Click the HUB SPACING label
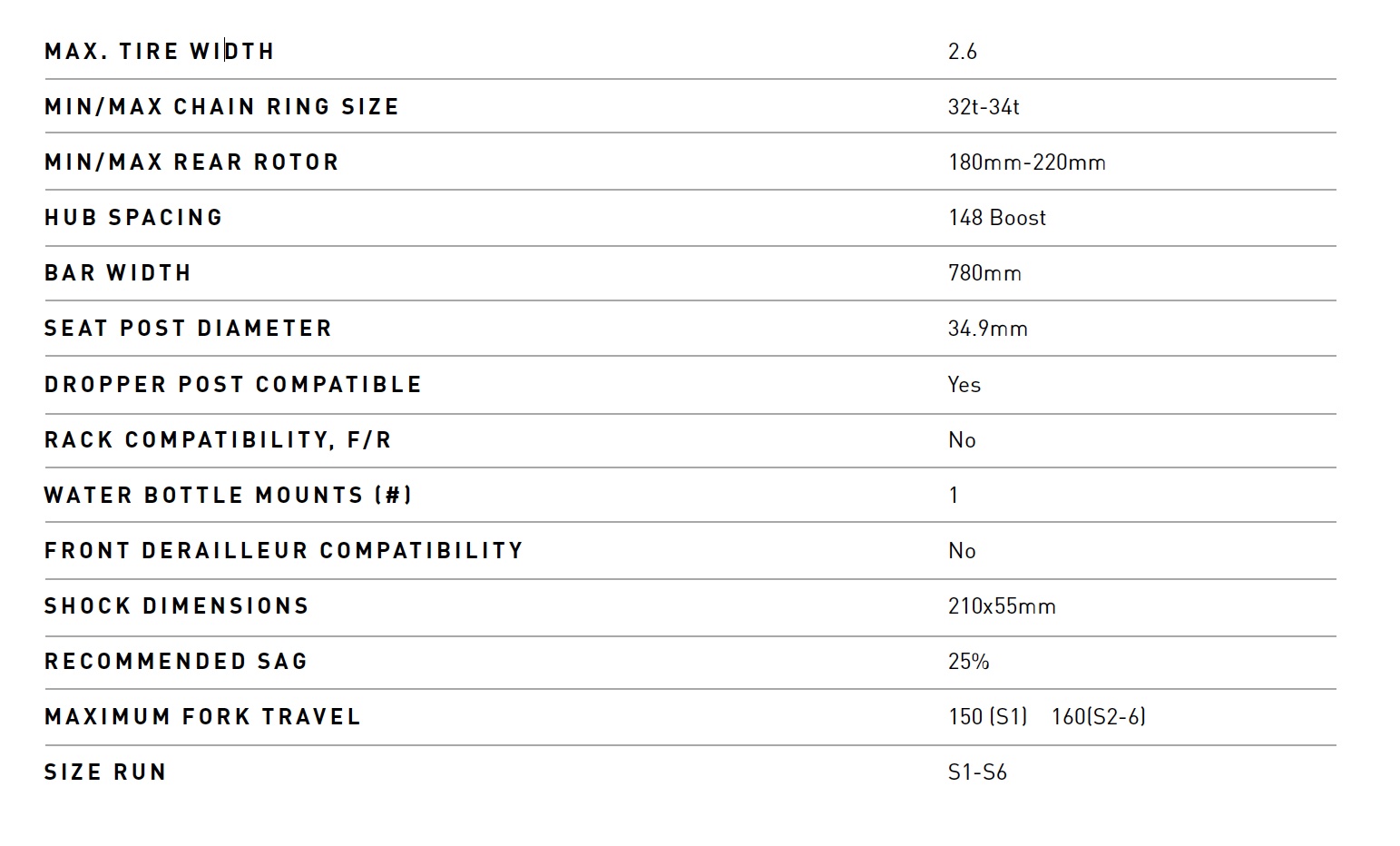Screen dimensions: 1400x846 click(x=133, y=218)
